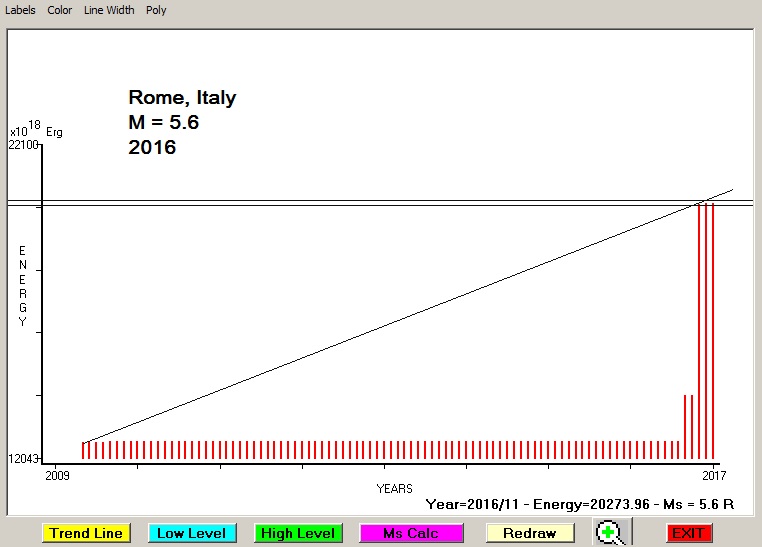Click the yellow Trend Line button

tap(86, 533)
